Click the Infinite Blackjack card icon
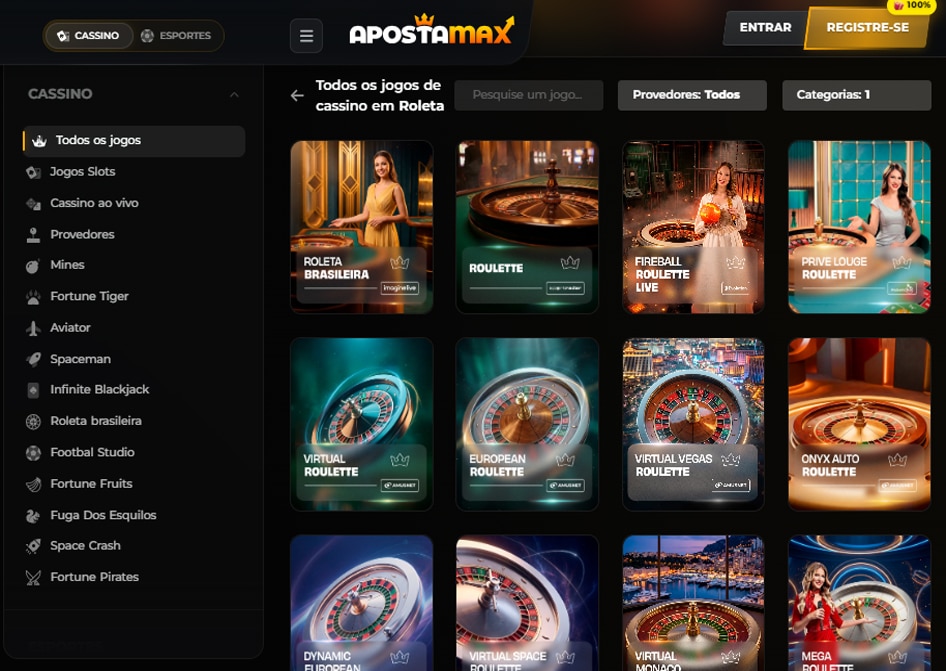 pos(33,390)
